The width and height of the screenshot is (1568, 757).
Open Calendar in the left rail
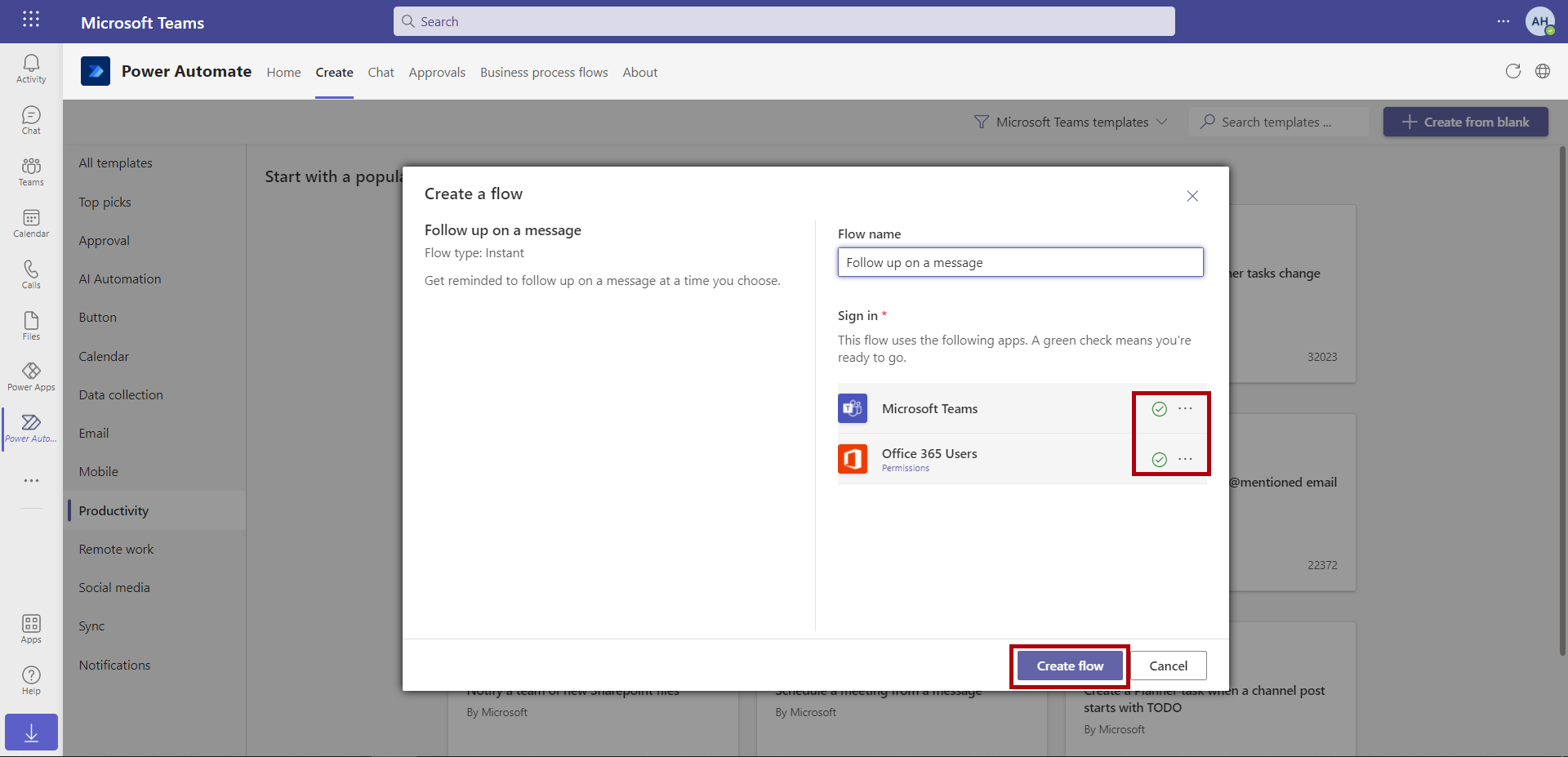point(31,223)
